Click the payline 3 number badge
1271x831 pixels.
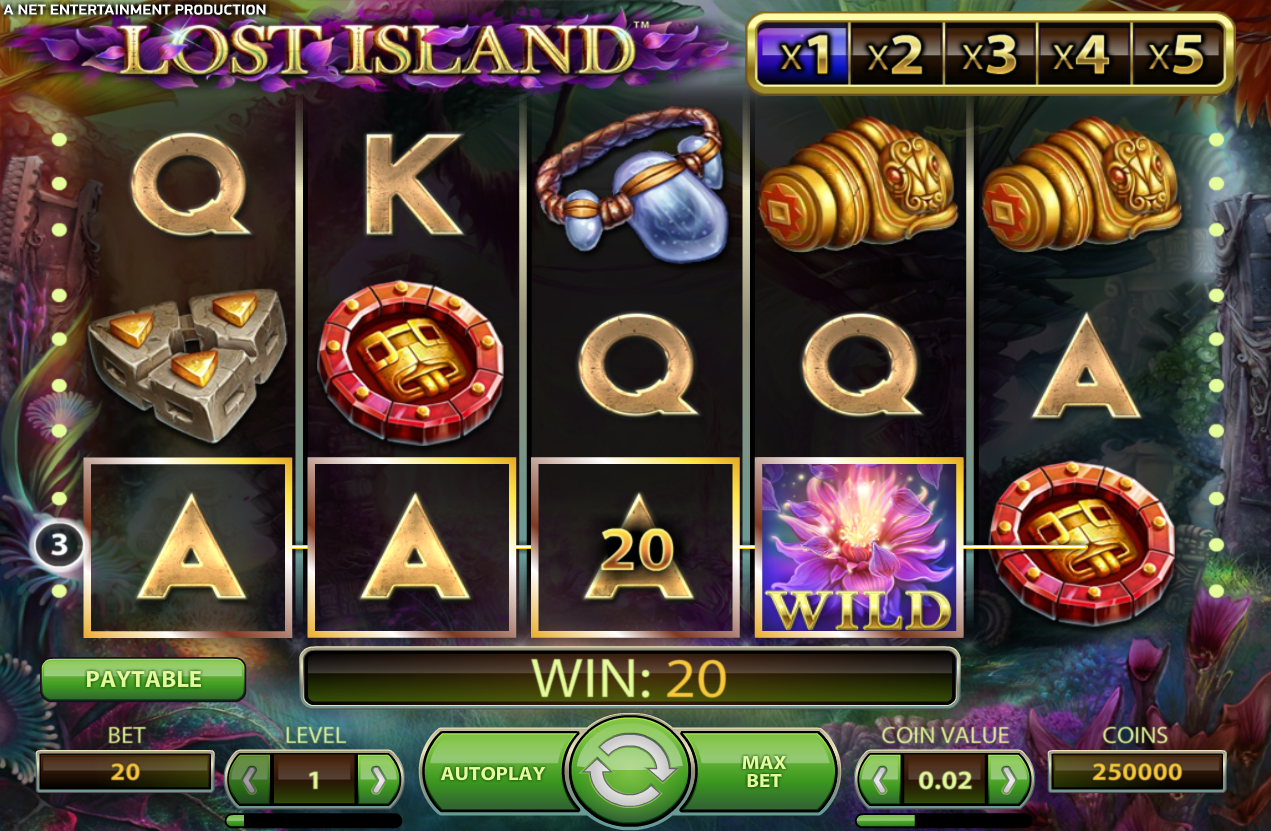coord(60,545)
